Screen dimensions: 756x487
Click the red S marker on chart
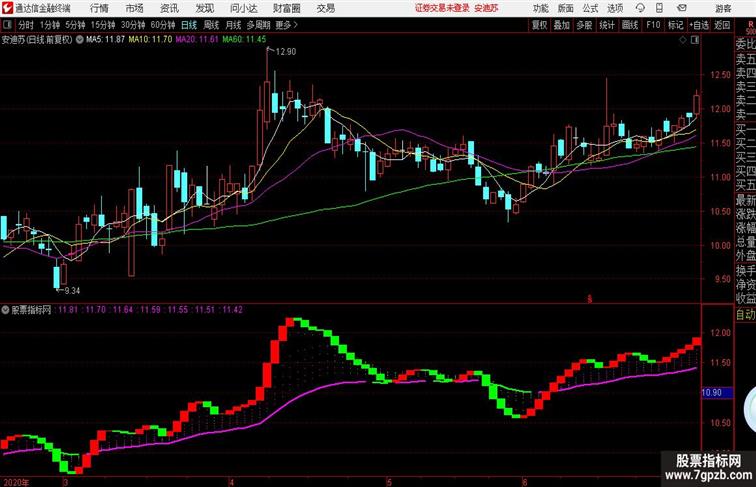pos(589,299)
